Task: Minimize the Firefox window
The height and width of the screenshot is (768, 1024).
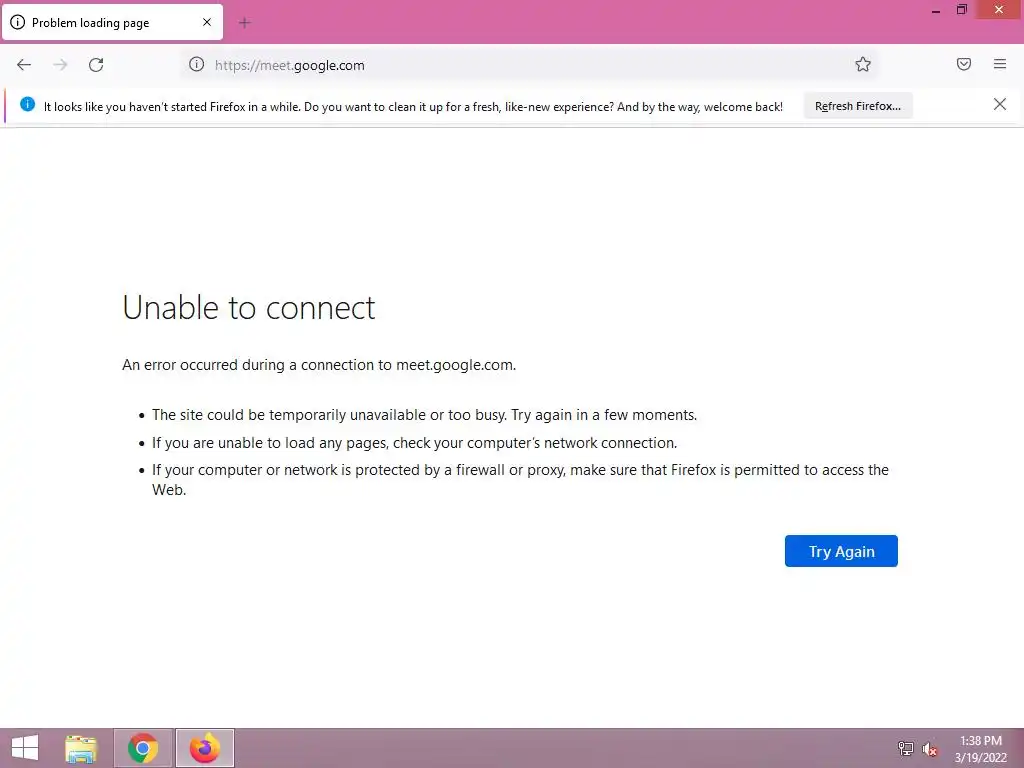Action: 935,10
